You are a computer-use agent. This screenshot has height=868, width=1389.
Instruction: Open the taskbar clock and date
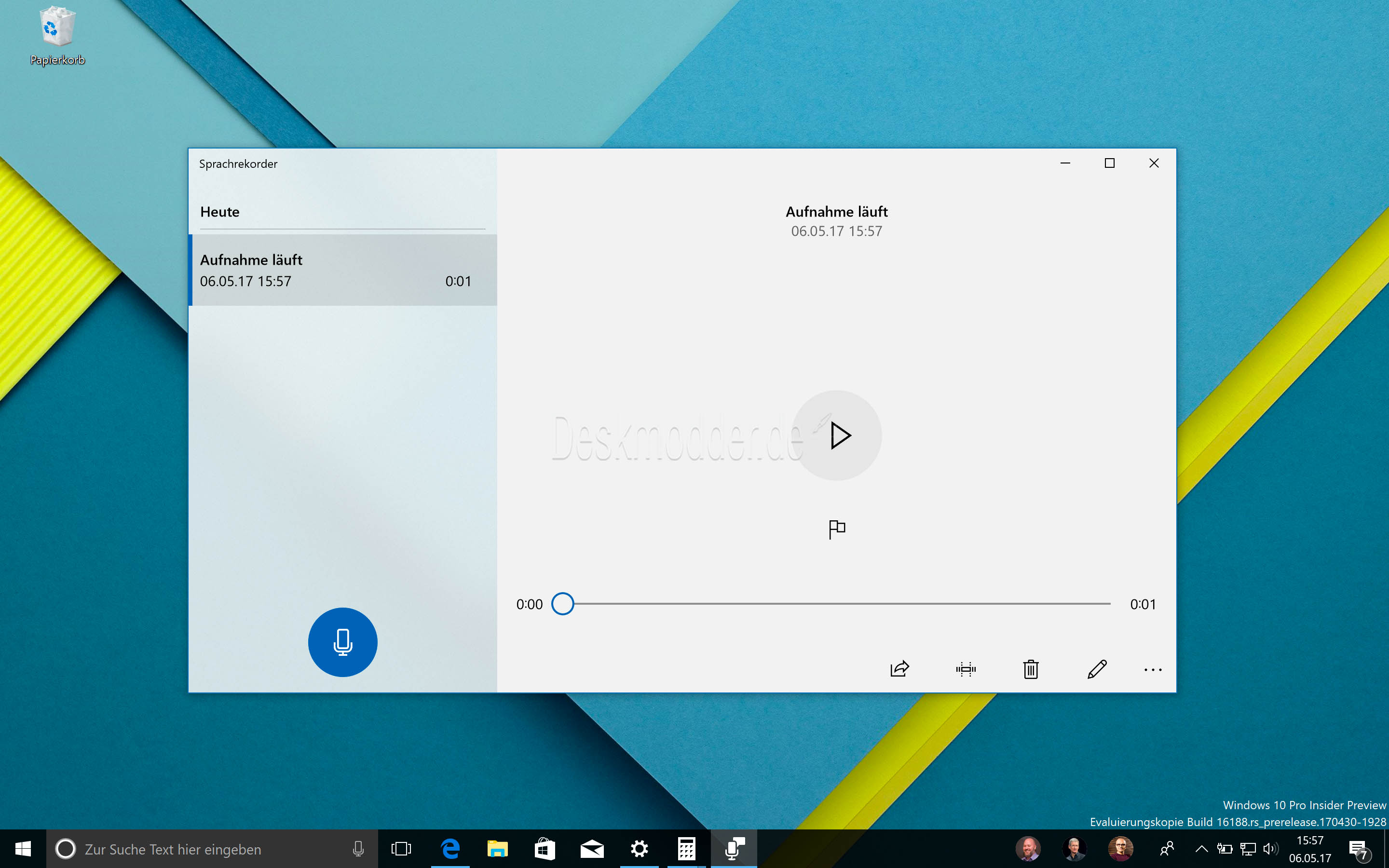[1310, 849]
